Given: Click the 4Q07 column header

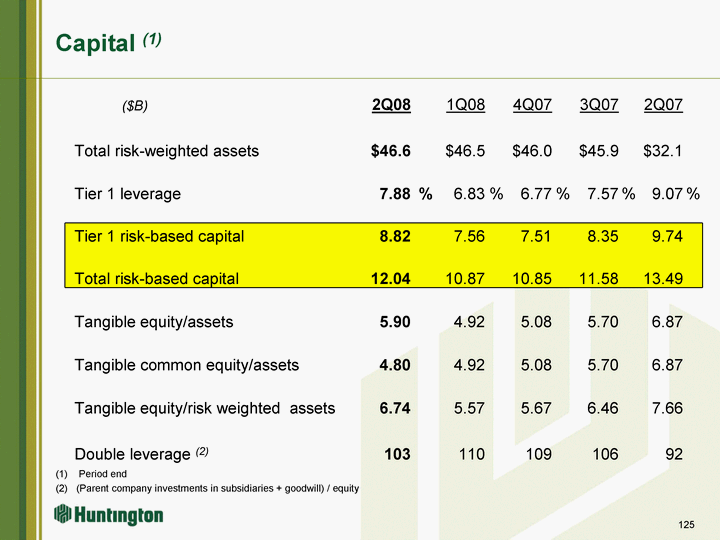Looking at the screenshot, I should pos(532,105).
